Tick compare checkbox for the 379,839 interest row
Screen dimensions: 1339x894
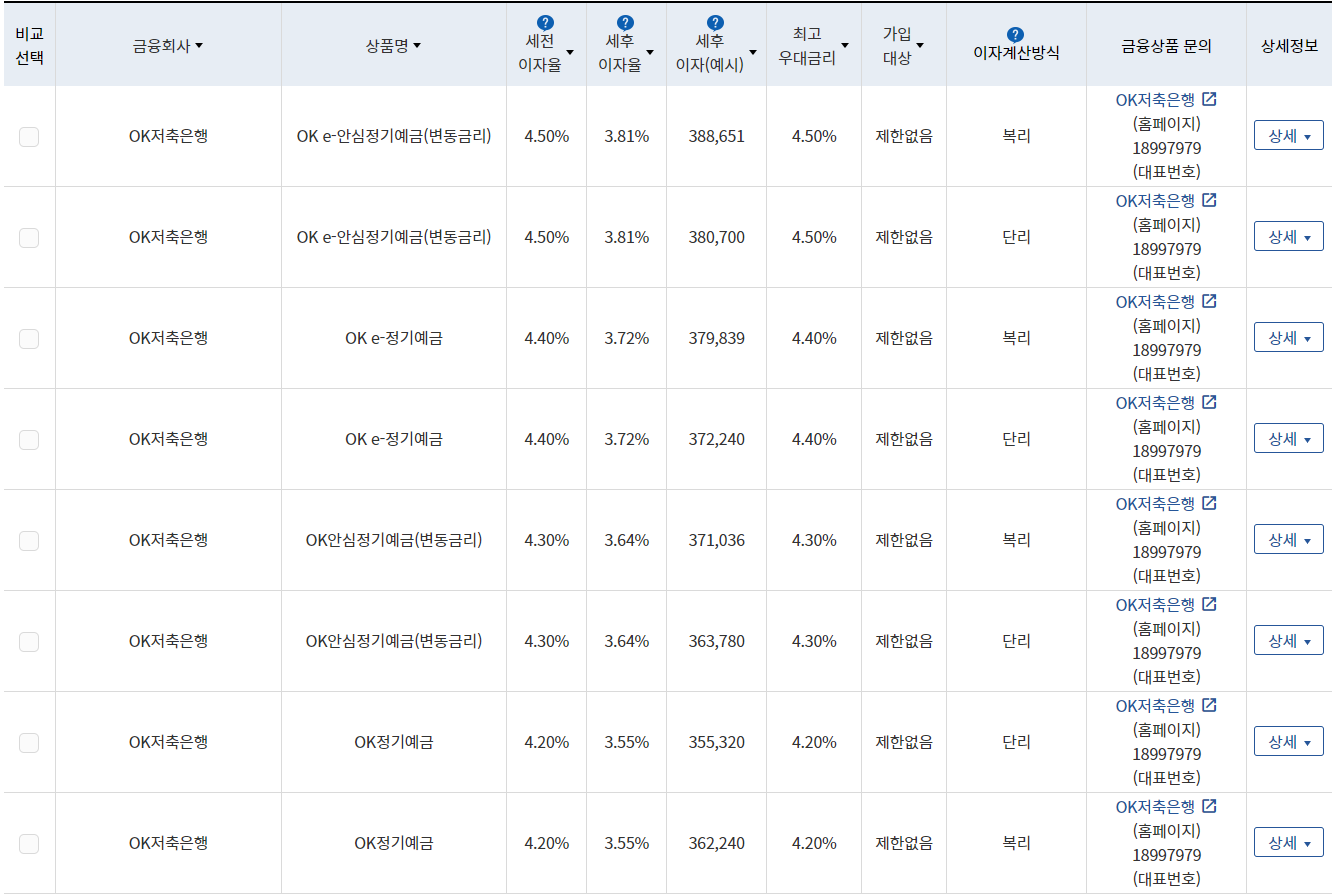pos(29,339)
